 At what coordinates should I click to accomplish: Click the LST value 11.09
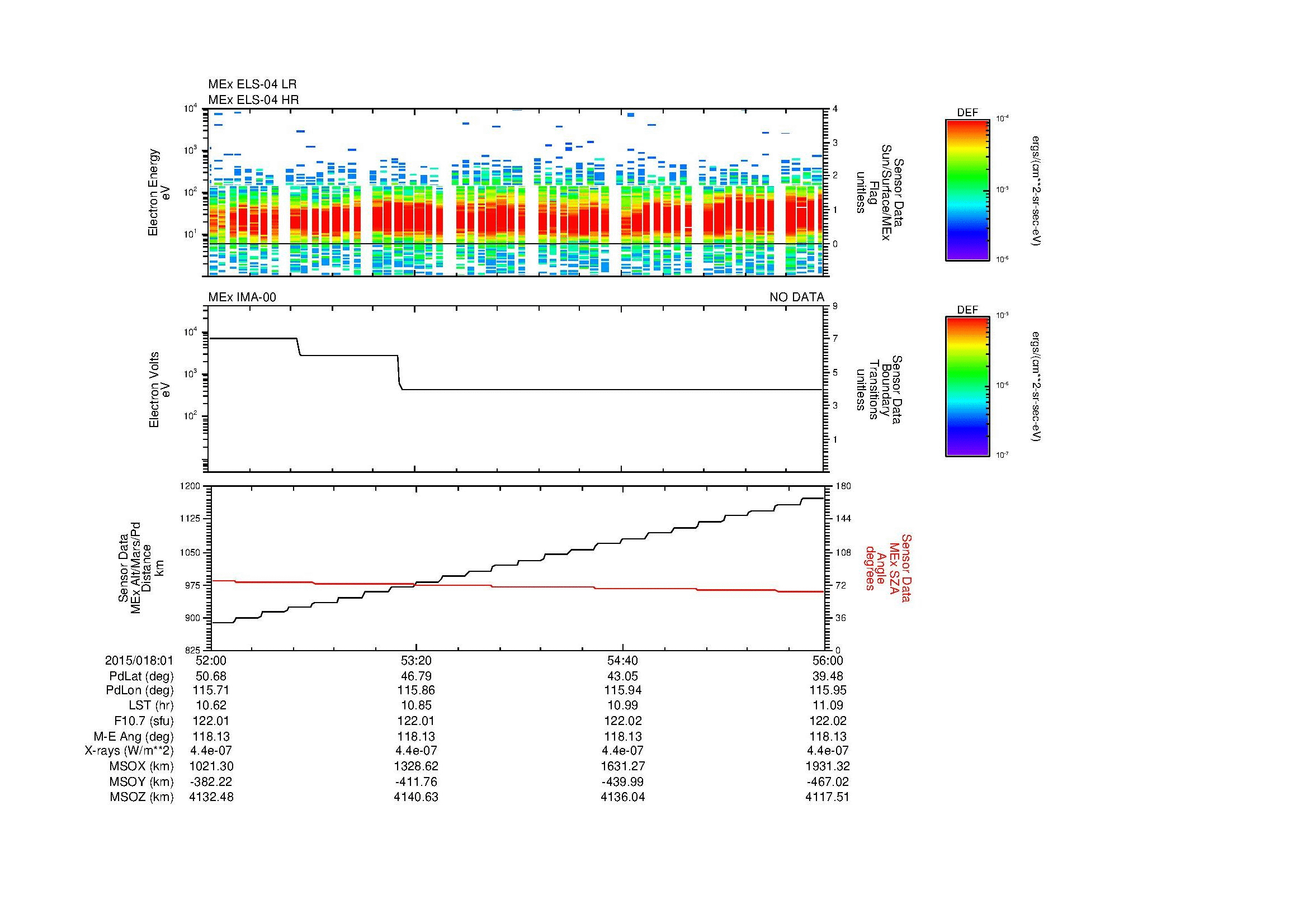pyautogui.click(x=827, y=705)
